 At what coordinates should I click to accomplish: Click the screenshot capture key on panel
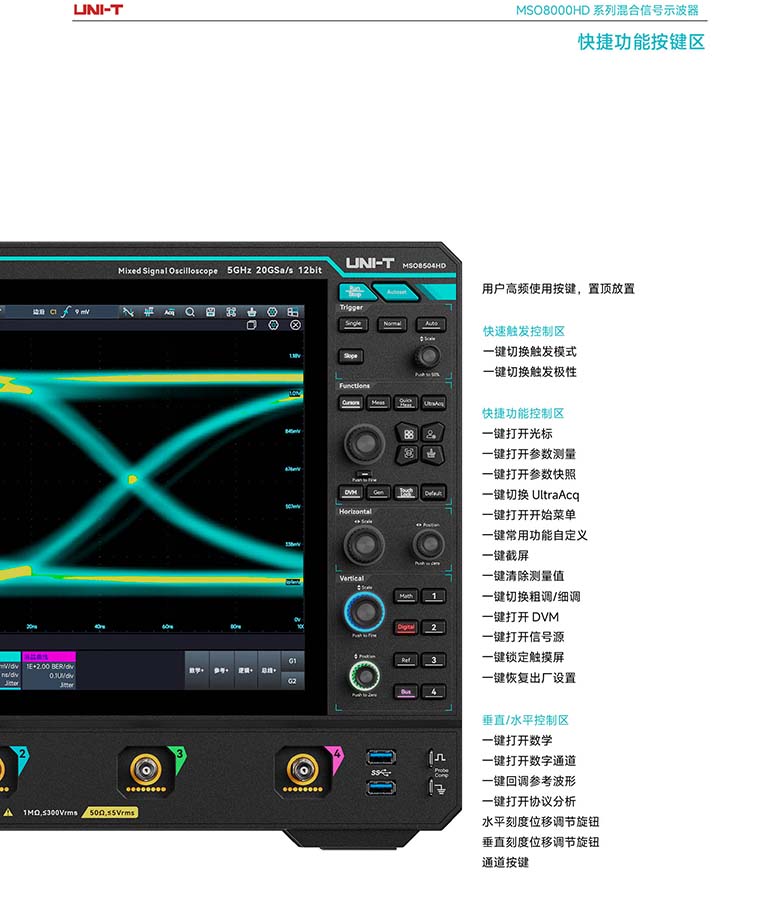(407, 453)
